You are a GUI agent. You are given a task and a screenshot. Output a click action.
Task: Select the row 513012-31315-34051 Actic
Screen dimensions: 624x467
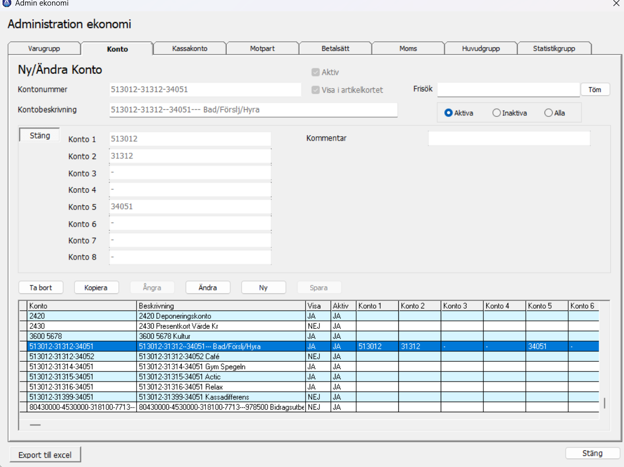tap(309, 377)
